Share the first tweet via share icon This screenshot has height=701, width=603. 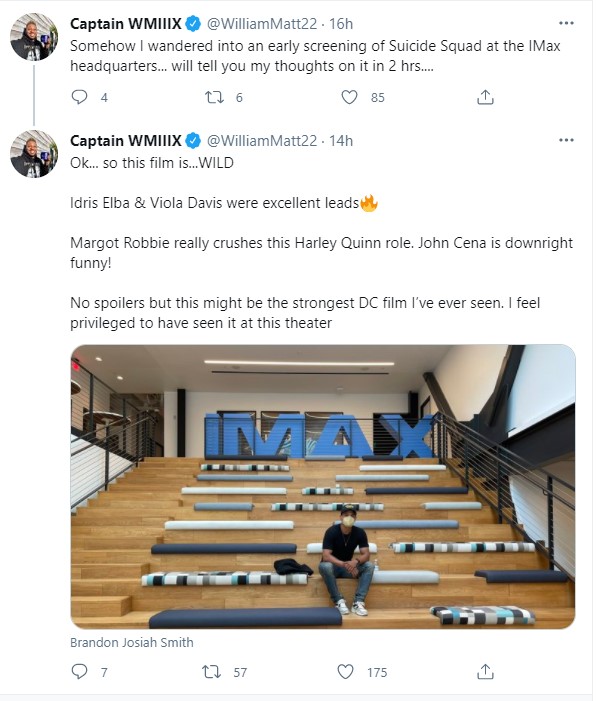485,97
